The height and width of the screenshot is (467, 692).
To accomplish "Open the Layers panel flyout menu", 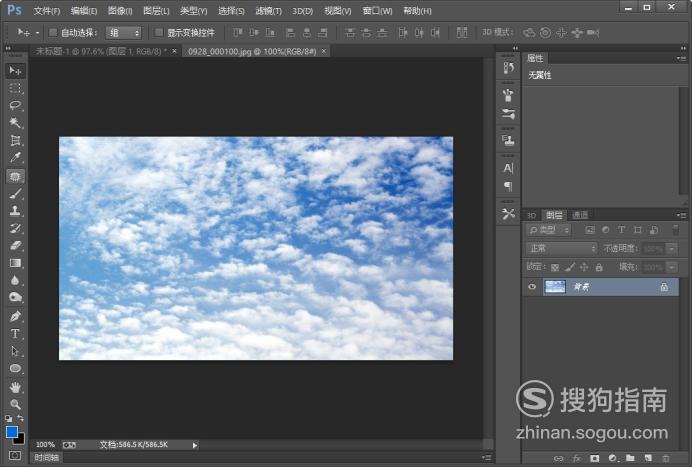I will 681,215.
